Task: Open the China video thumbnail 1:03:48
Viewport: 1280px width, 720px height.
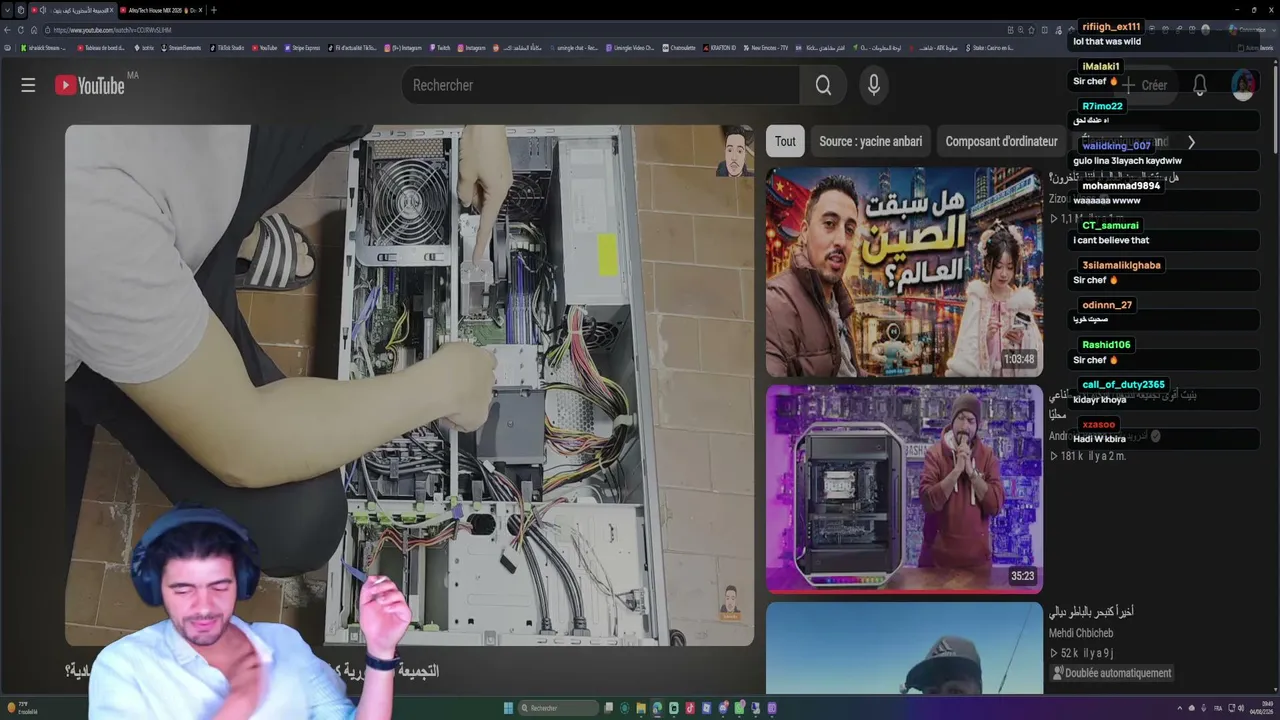Action: 904,272
